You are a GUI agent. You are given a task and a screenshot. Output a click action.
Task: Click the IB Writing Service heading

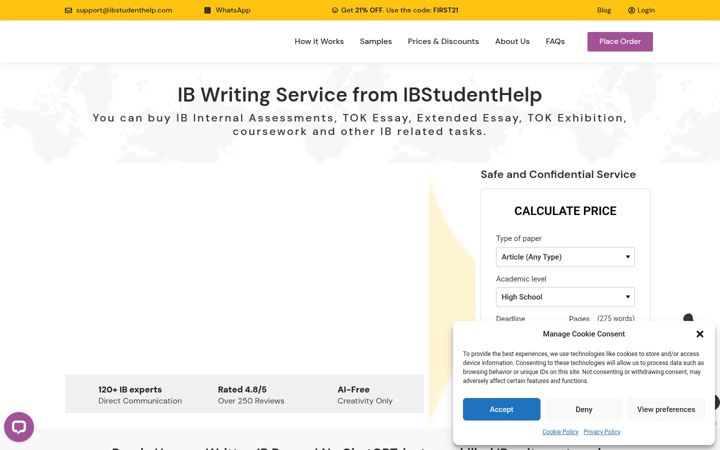point(360,95)
